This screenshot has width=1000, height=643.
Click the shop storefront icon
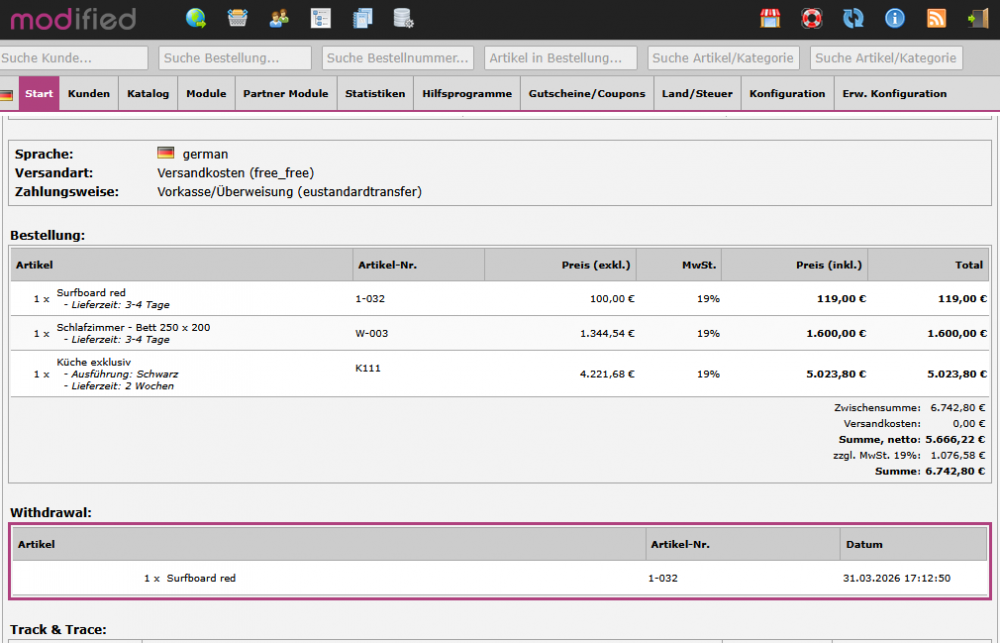[770, 18]
